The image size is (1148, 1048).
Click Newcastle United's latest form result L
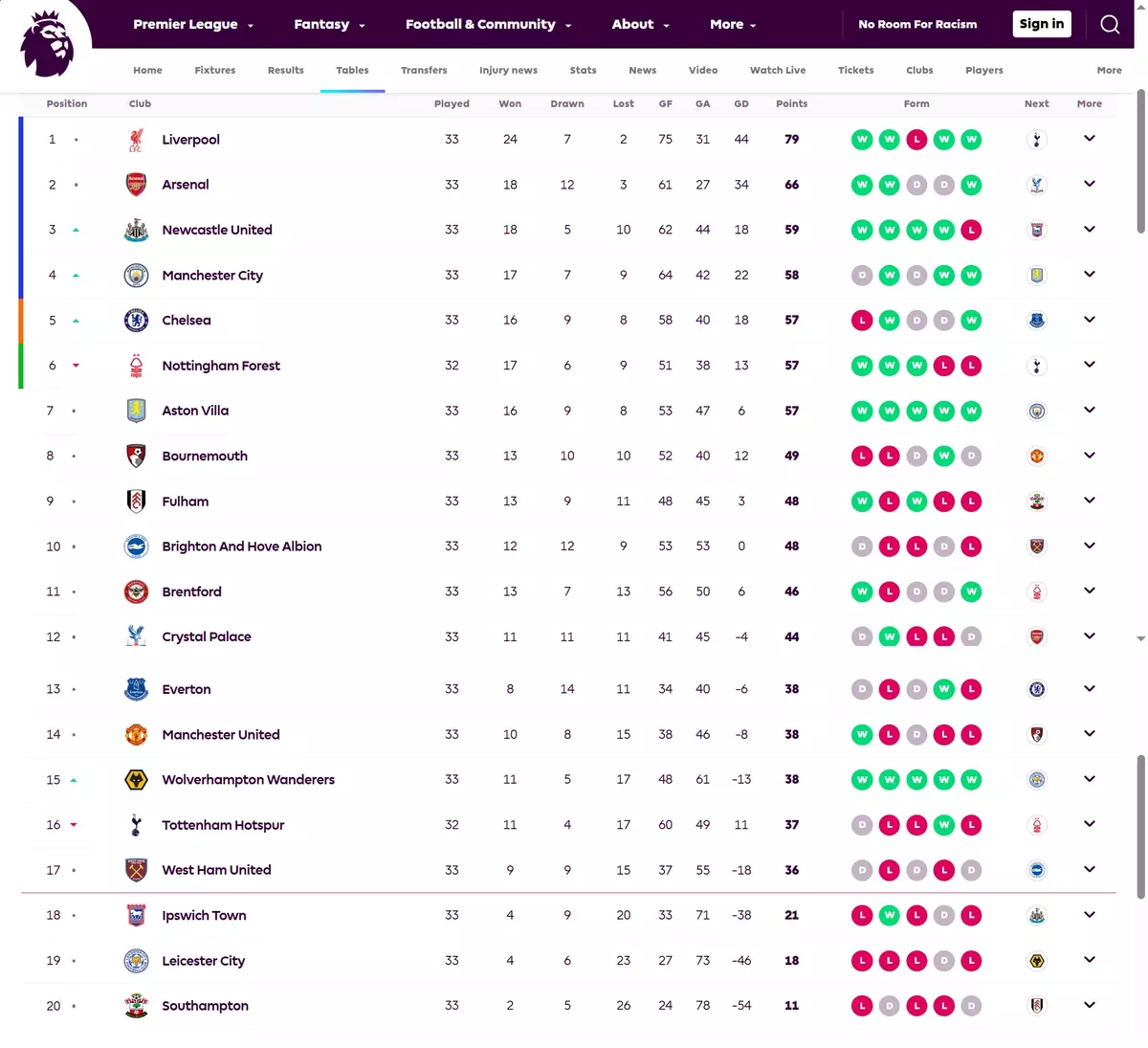pyautogui.click(x=971, y=230)
